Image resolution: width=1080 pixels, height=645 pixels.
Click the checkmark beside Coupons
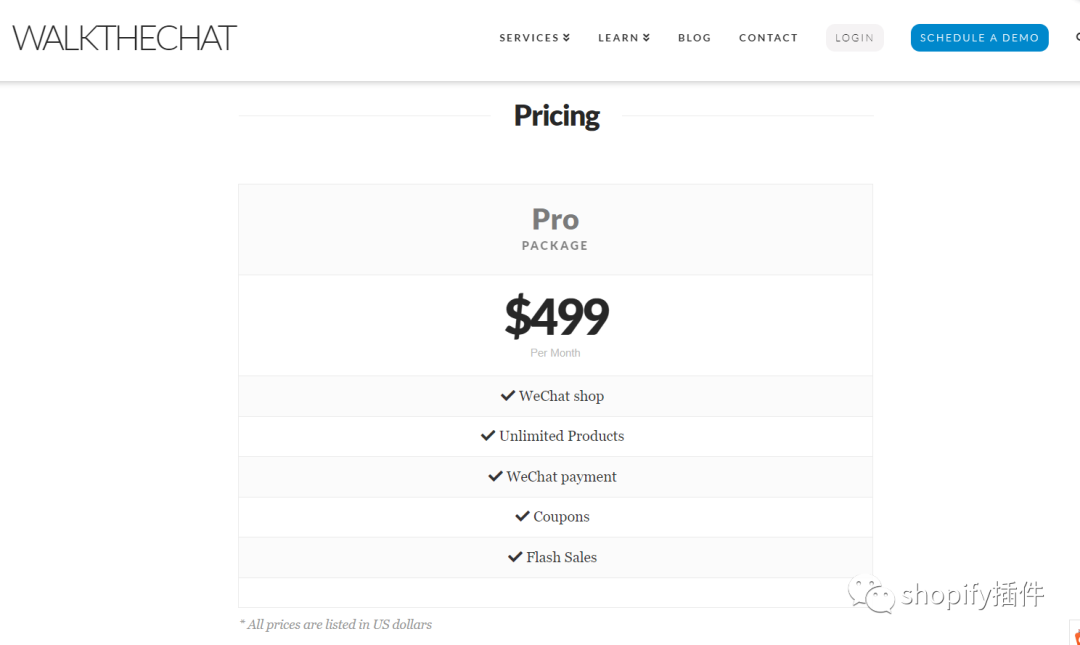[522, 517]
